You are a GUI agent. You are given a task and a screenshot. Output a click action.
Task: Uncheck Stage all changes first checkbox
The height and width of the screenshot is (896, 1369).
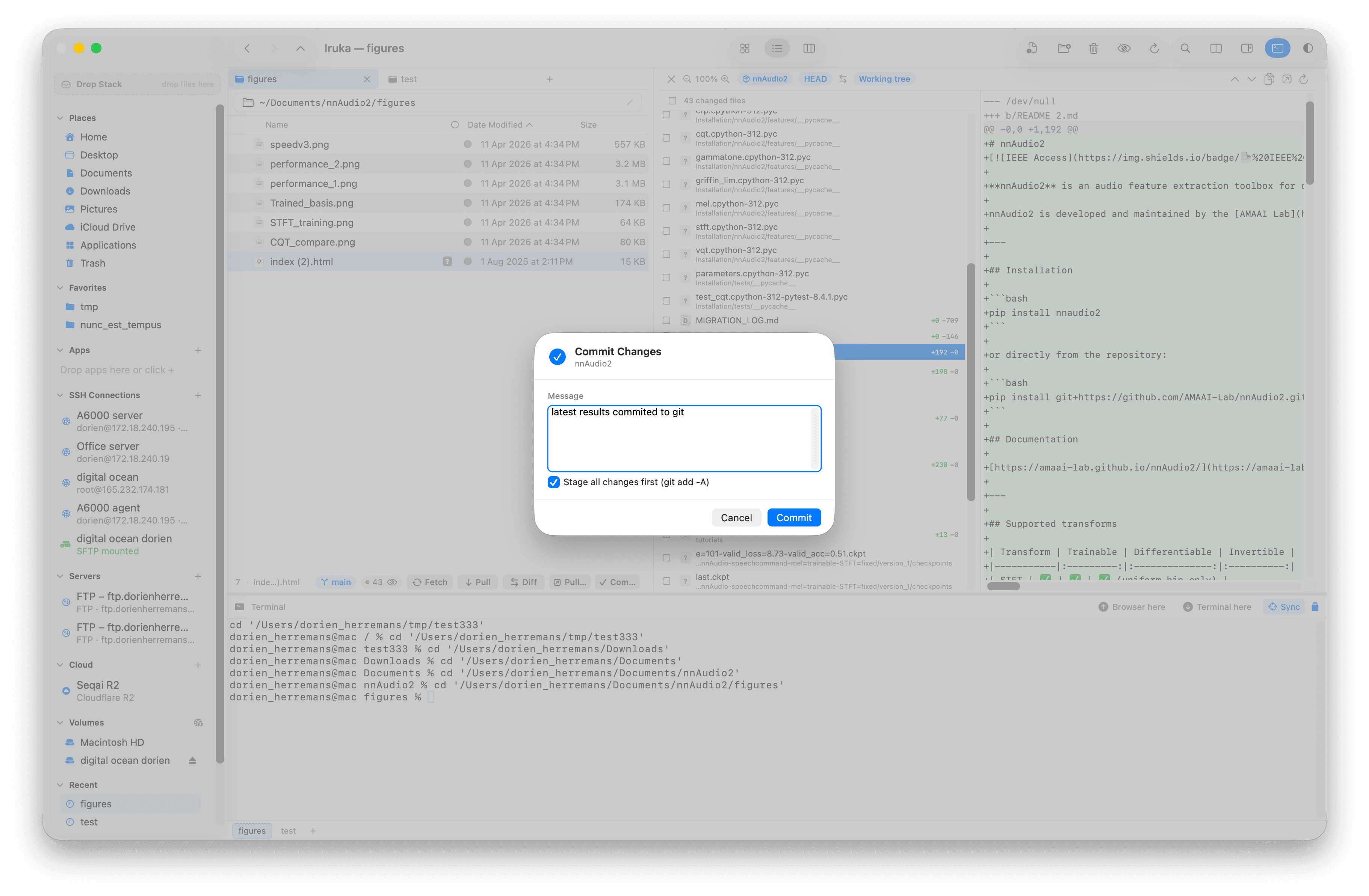pyautogui.click(x=553, y=482)
